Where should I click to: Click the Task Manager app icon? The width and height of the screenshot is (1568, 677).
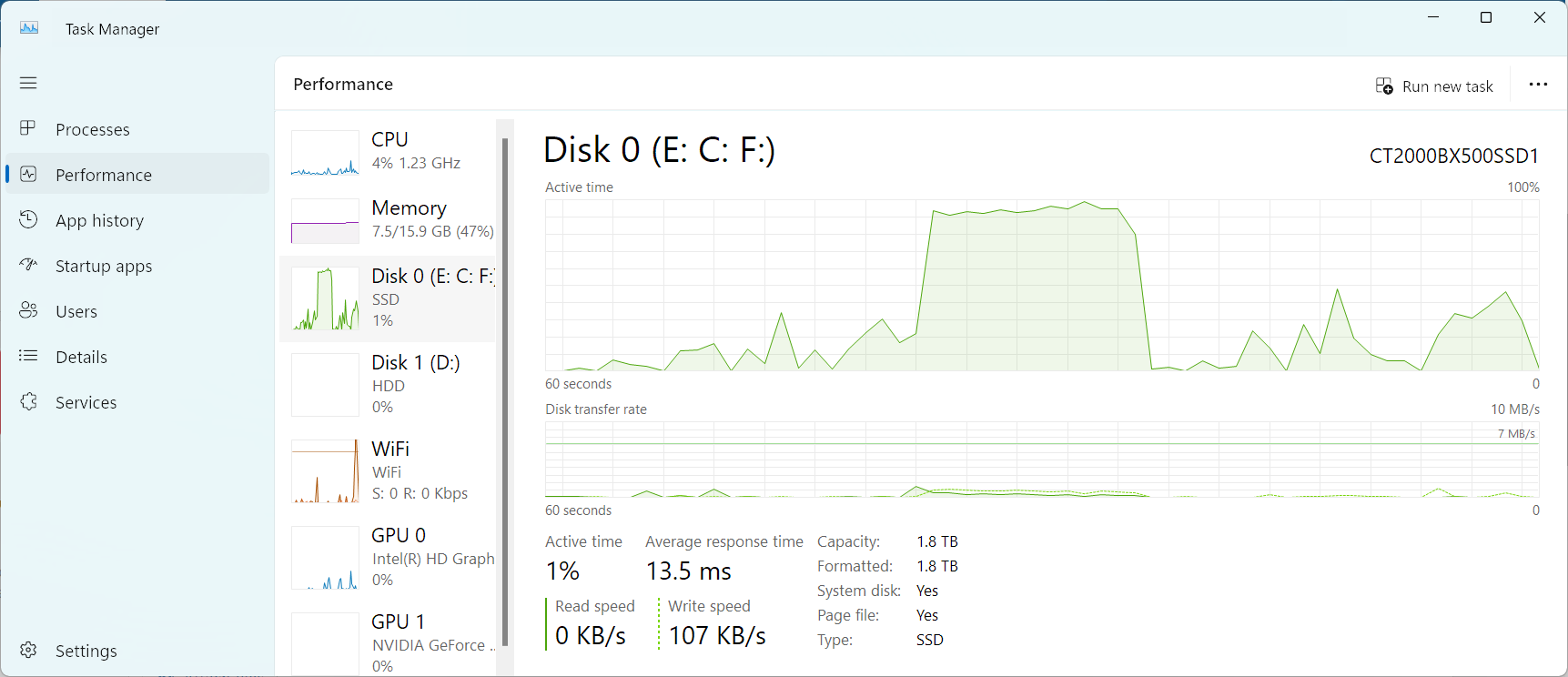(29, 28)
